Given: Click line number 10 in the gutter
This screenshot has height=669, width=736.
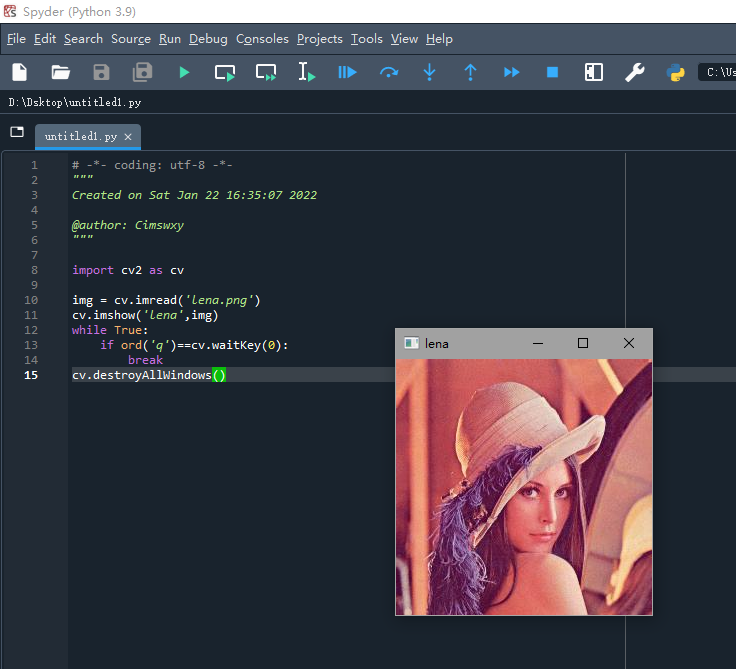Looking at the screenshot, I should pyautogui.click(x=31, y=300).
